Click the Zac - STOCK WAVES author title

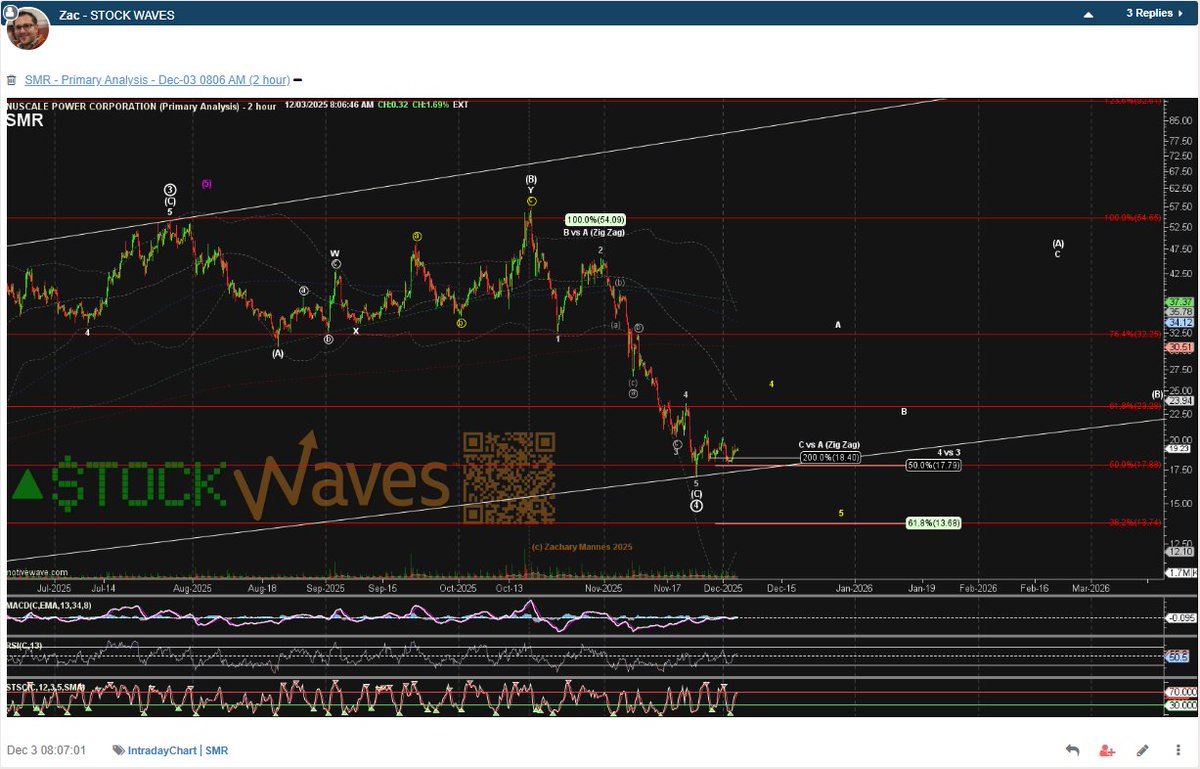(x=116, y=15)
